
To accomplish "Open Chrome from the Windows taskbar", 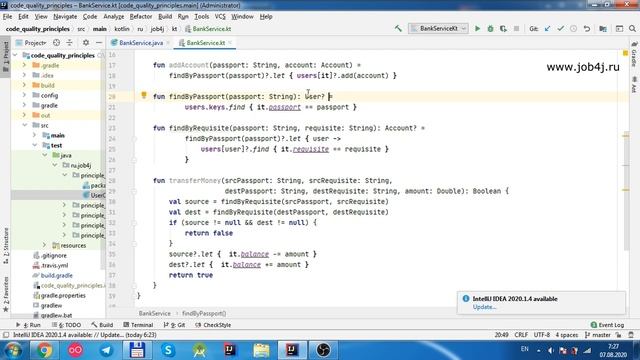I will click(x=44, y=350).
